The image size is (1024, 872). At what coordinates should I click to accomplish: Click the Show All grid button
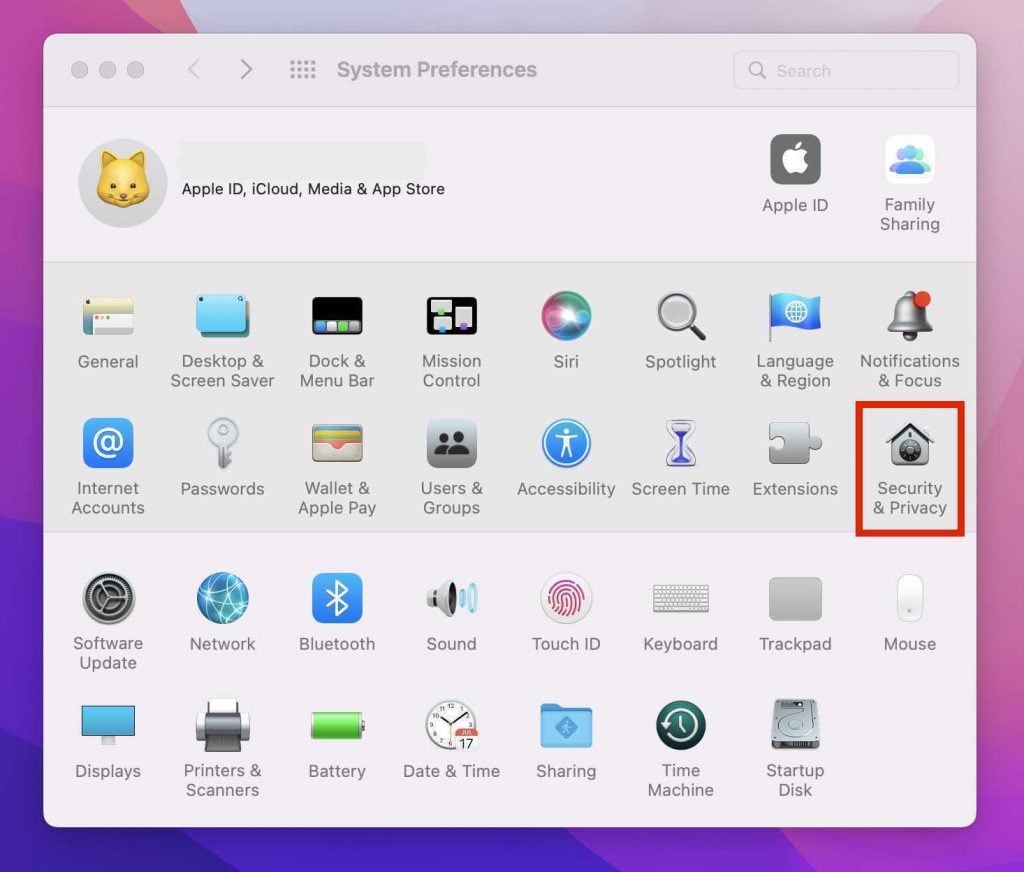[x=302, y=70]
